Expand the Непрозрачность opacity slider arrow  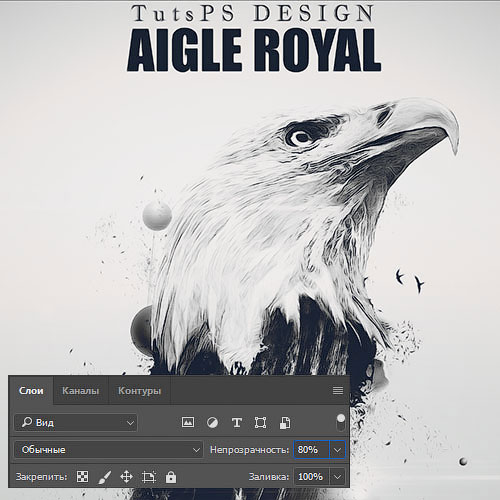(337, 450)
